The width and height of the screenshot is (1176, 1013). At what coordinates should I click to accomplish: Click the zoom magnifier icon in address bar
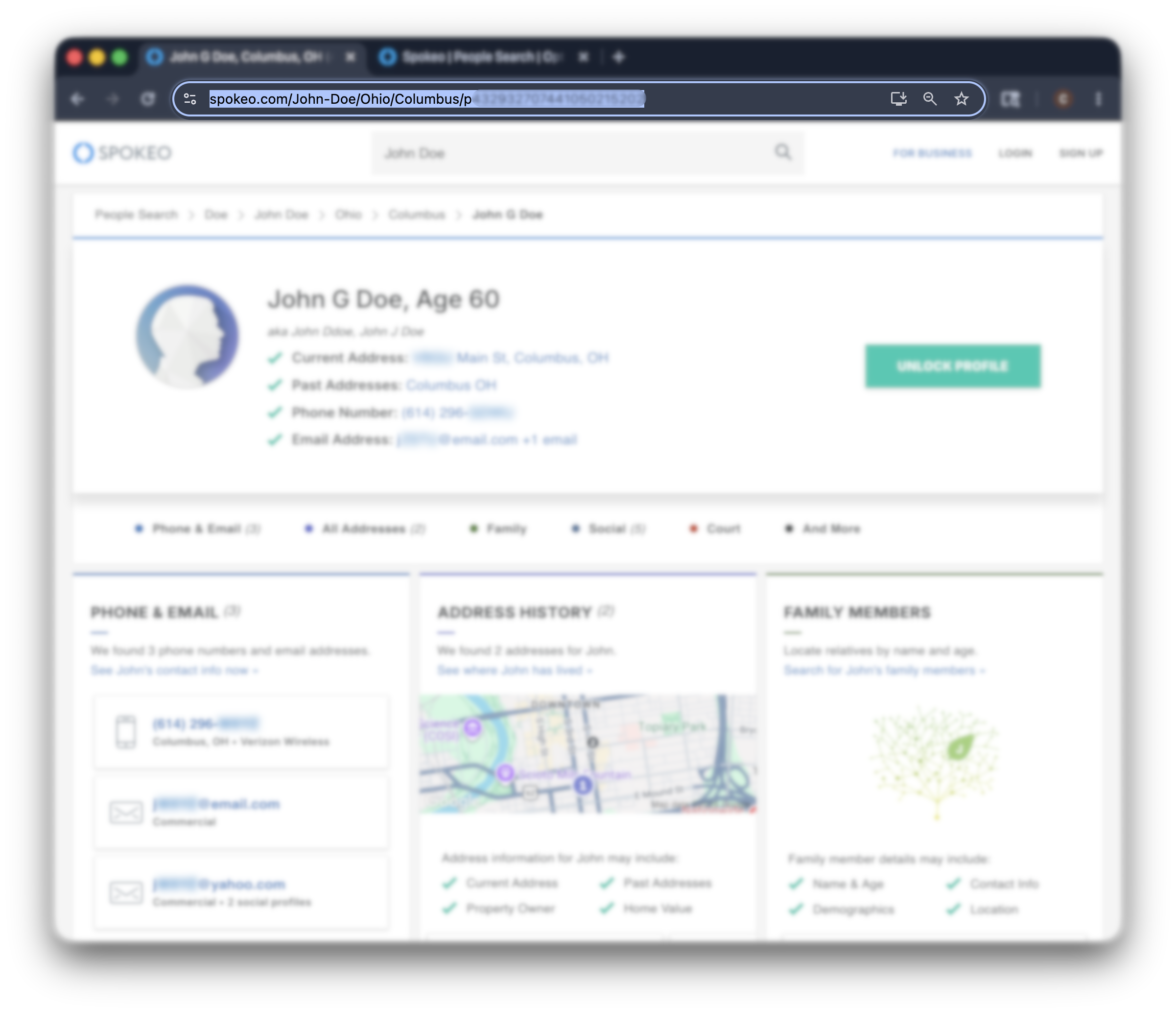pyautogui.click(x=930, y=99)
